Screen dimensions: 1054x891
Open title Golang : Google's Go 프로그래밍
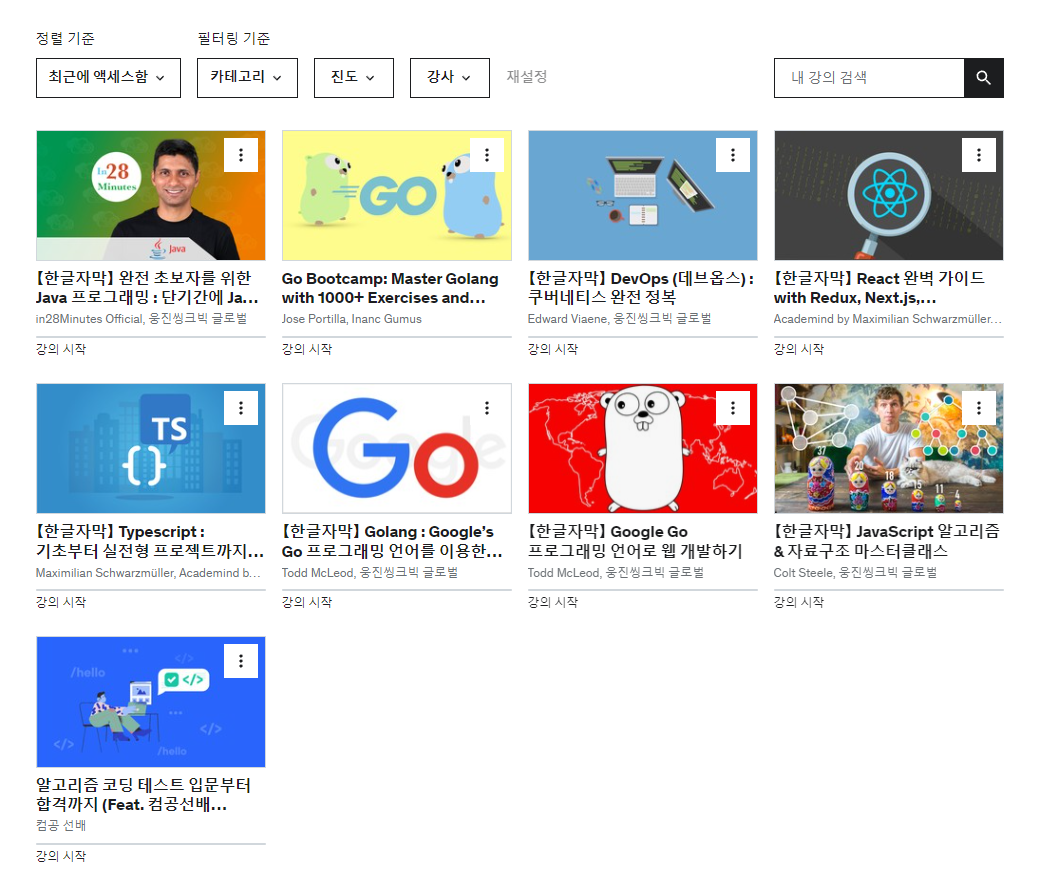coord(392,541)
